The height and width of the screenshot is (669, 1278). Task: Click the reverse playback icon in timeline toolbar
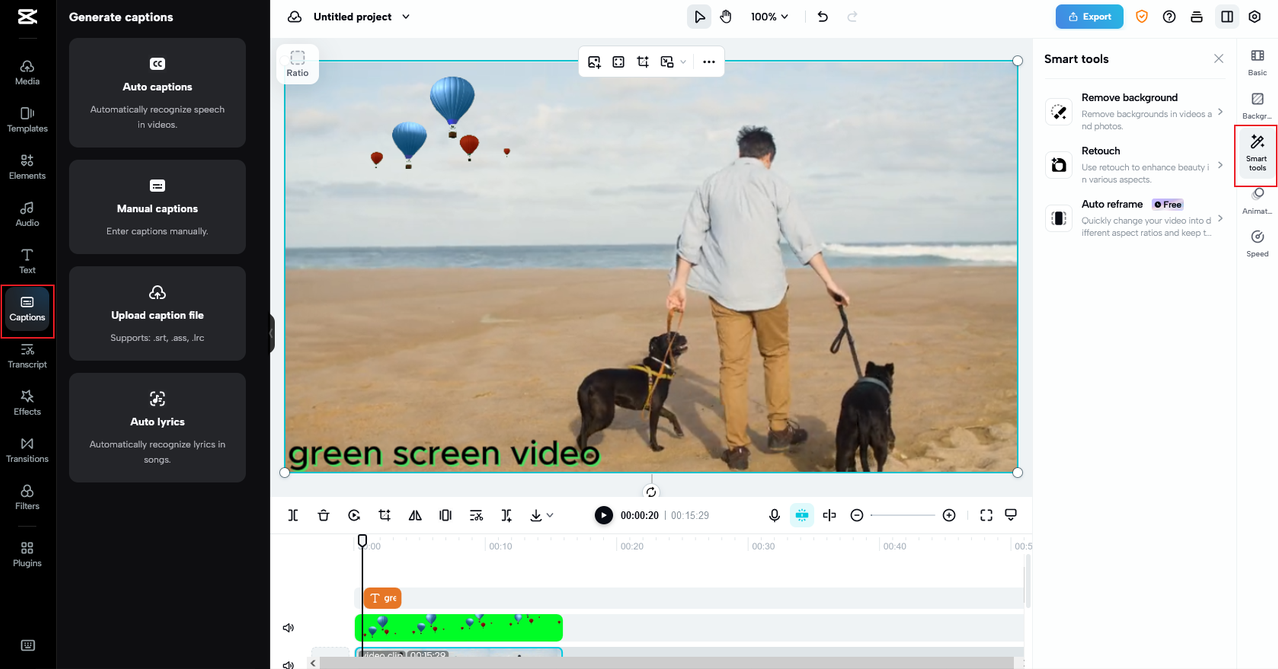tap(354, 515)
